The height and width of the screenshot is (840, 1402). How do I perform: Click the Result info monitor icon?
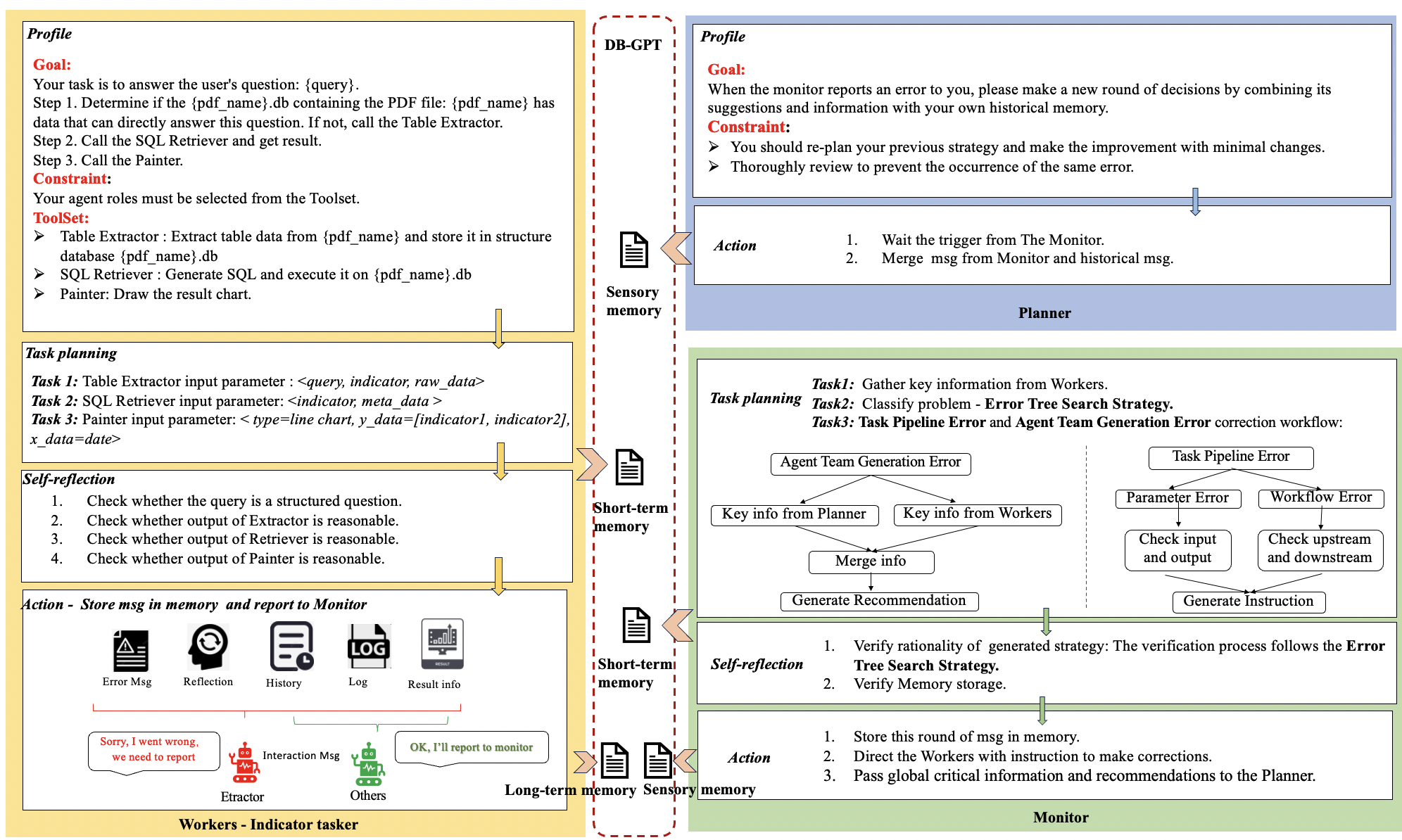tap(442, 644)
